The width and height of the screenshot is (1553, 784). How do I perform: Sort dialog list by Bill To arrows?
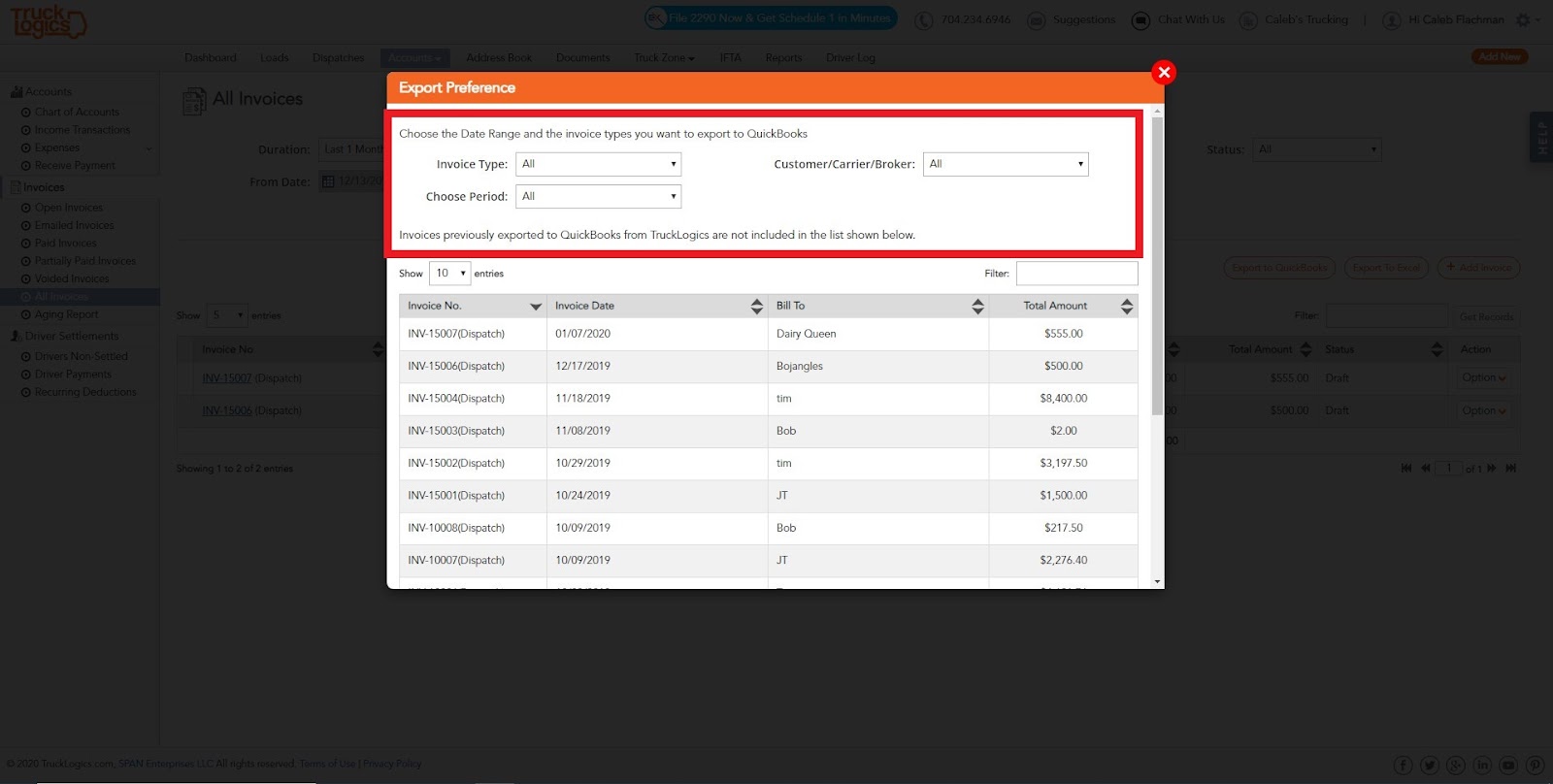click(977, 307)
